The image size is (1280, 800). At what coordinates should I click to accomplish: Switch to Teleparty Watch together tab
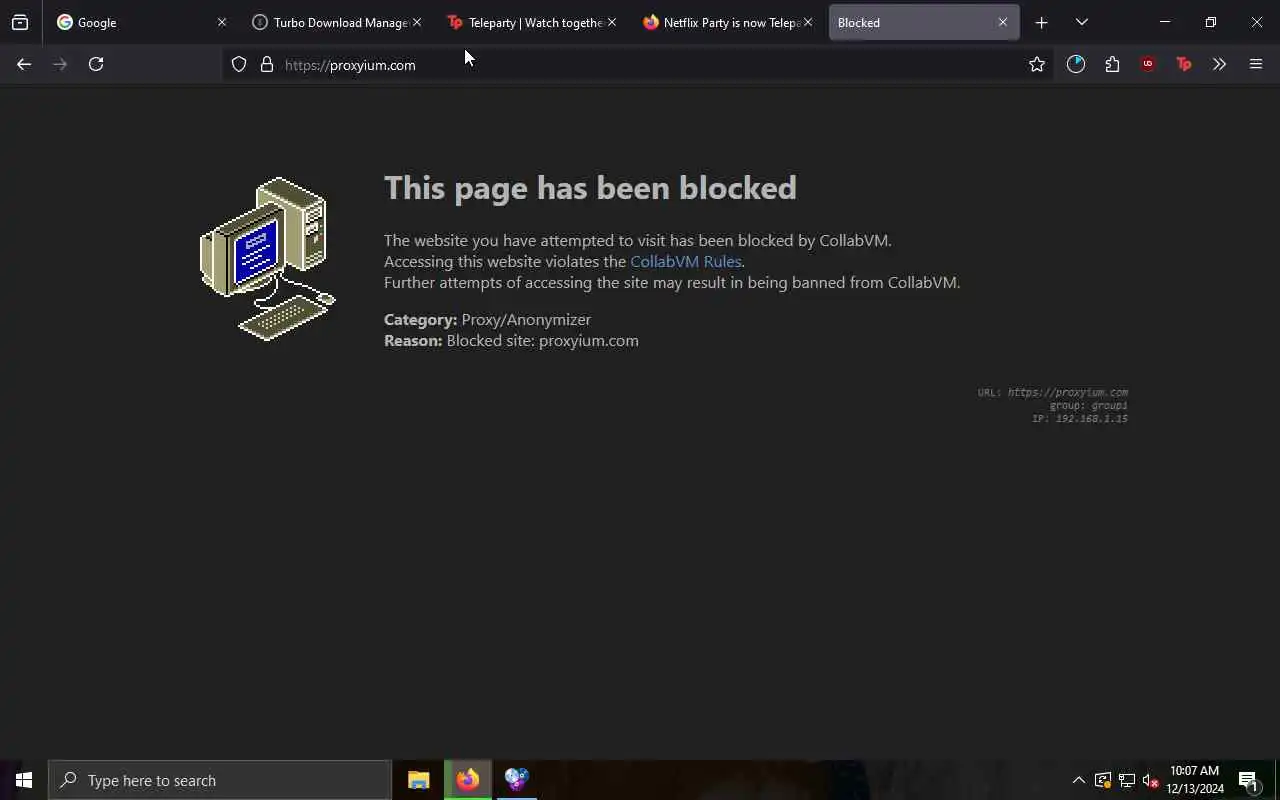point(530,22)
